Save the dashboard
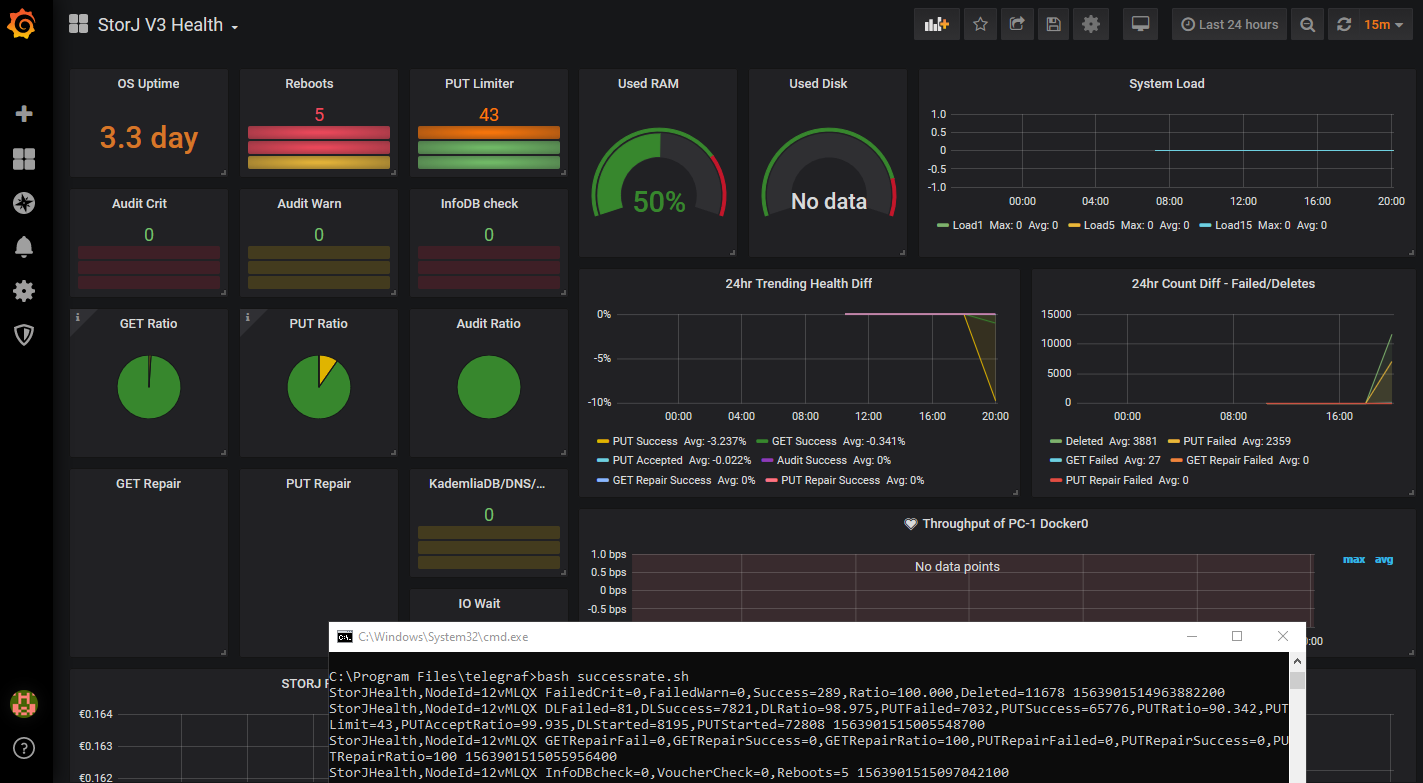 pyautogui.click(x=1053, y=25)
